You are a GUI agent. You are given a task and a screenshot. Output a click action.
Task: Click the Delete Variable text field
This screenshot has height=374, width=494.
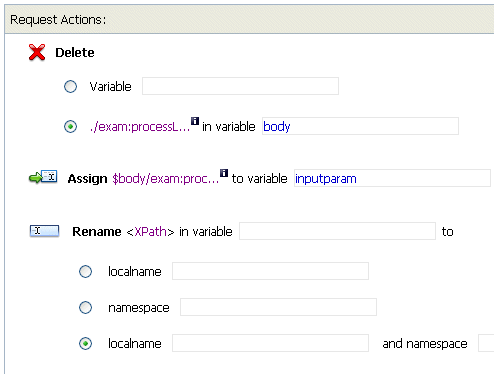click(x=240, y=86)
